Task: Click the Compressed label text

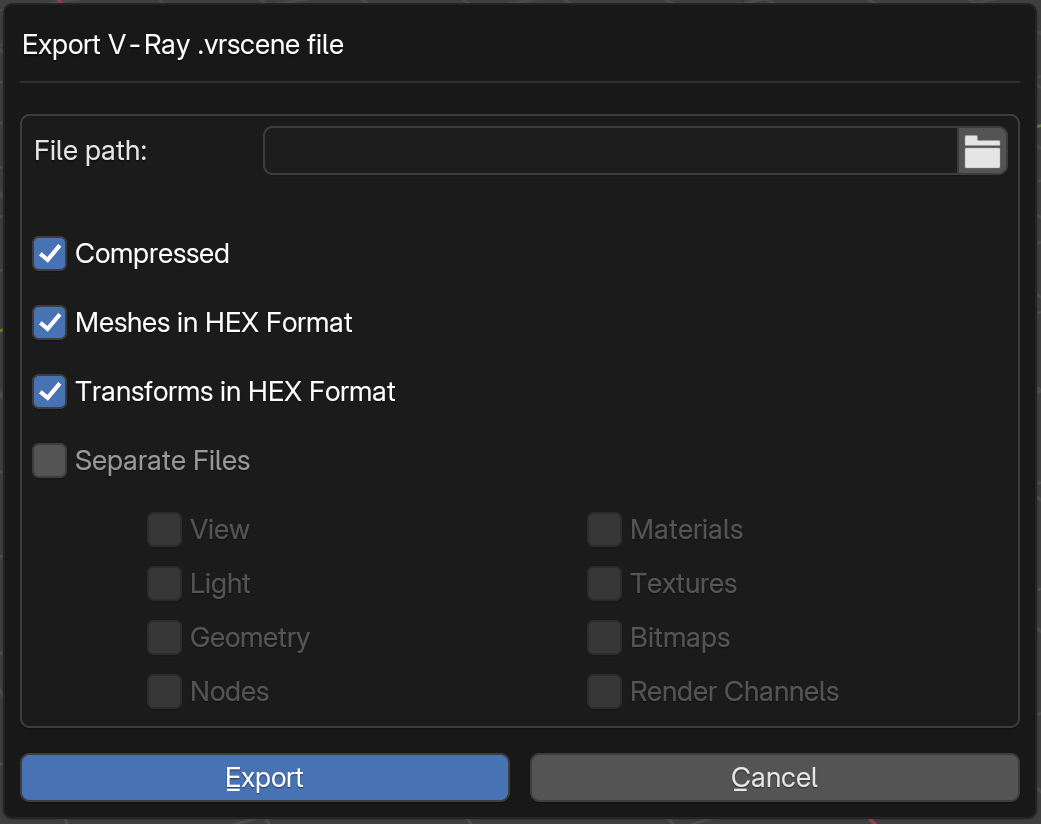Action: pyautogui.click(x=152, y=254)
